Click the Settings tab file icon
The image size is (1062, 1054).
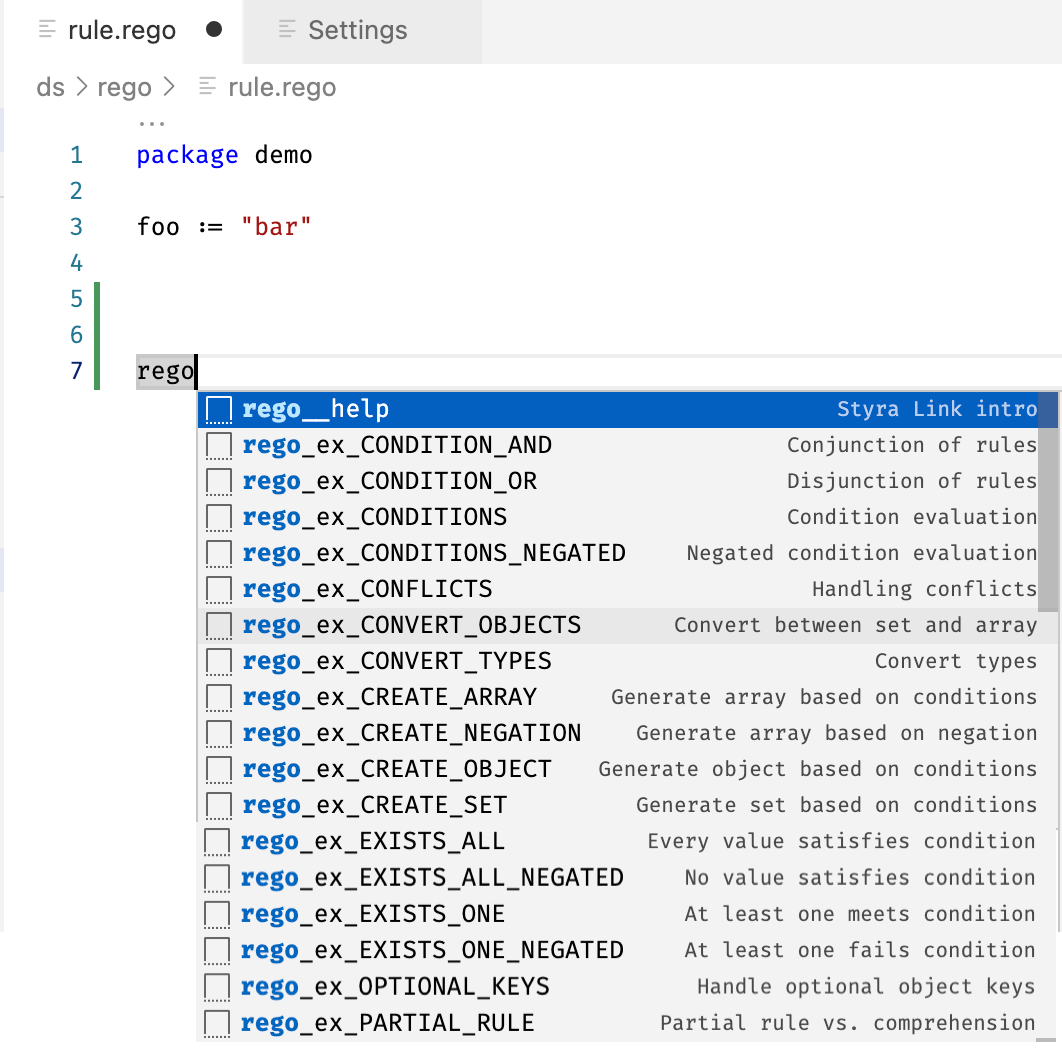pyautogui.click(x=287, y=29)
